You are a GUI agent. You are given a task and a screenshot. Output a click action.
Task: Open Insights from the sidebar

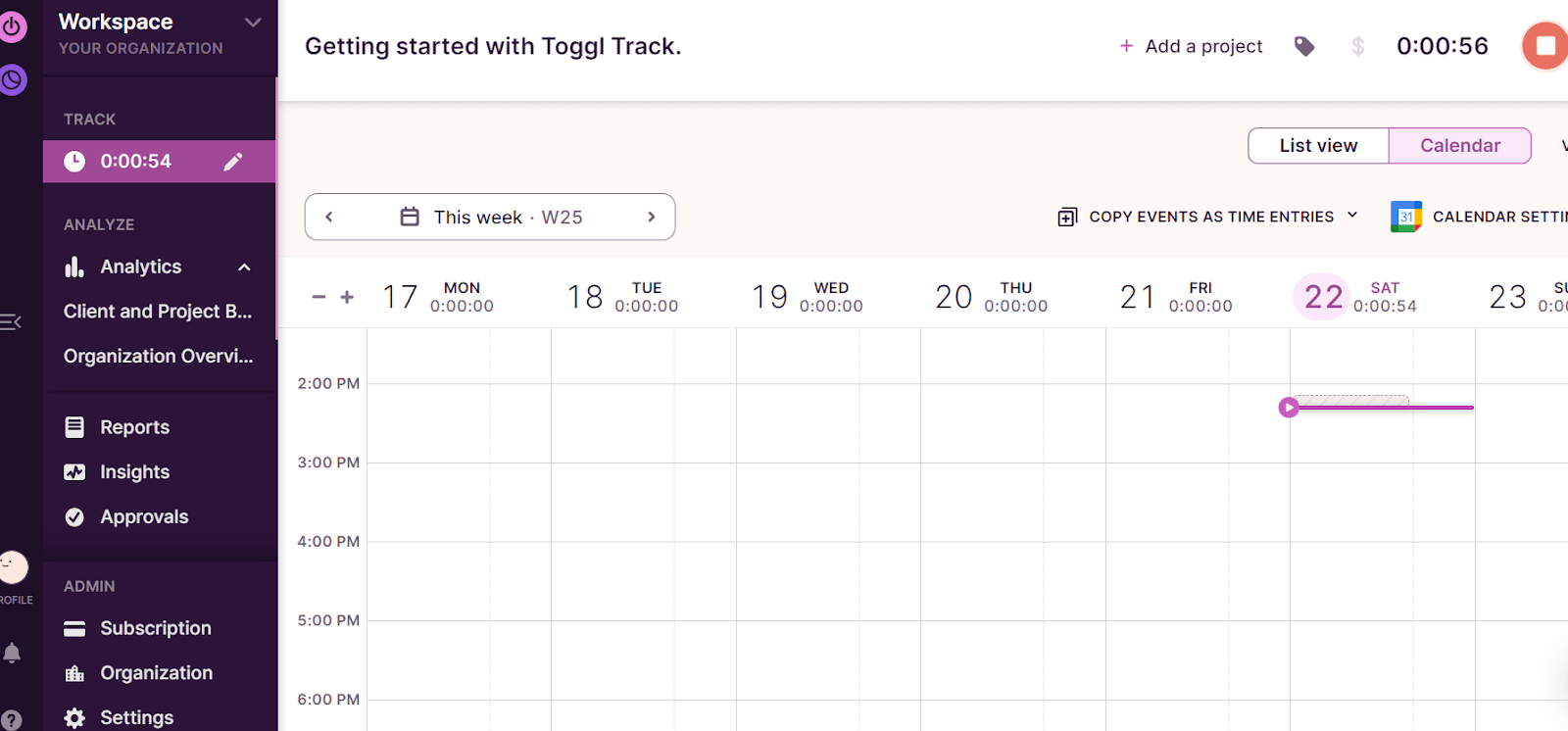(132, 471)
